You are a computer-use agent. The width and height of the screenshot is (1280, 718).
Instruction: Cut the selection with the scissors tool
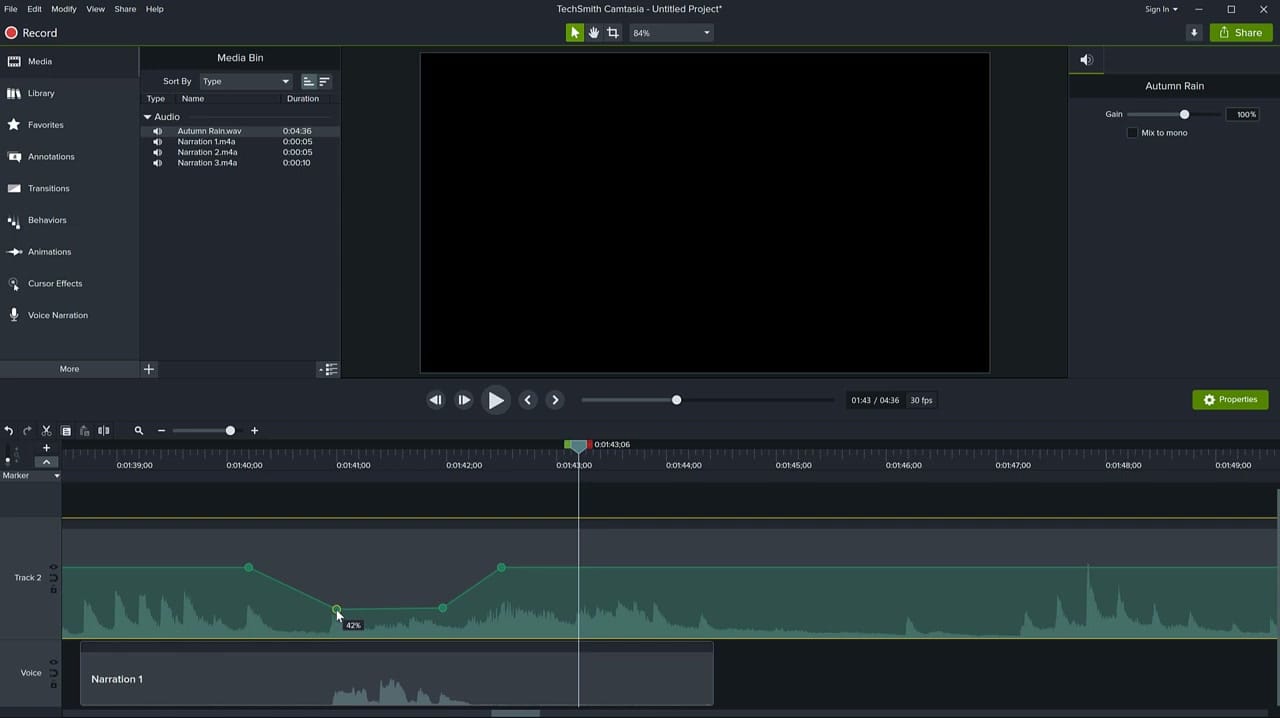click(45, 430)
